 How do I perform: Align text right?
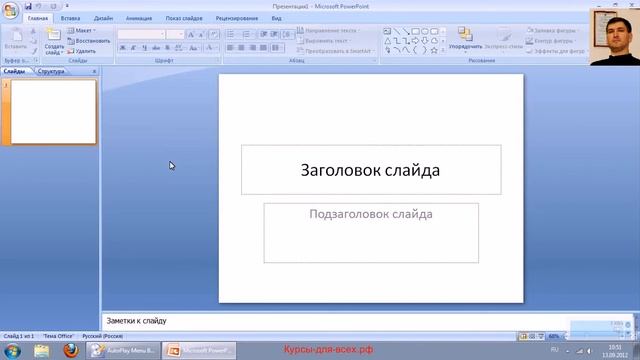[x=252, y=48]
